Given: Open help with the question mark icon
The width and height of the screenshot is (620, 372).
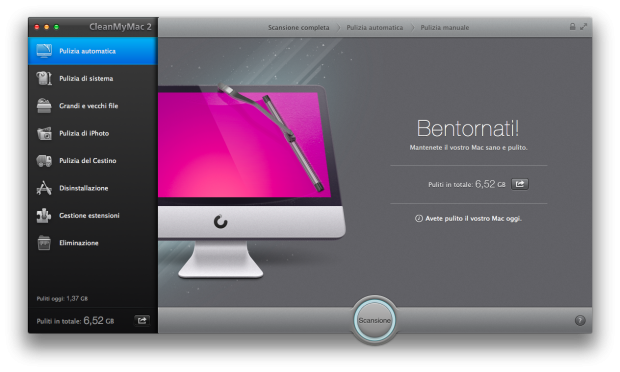Looking at the screenshot, I should click(580, 320).
